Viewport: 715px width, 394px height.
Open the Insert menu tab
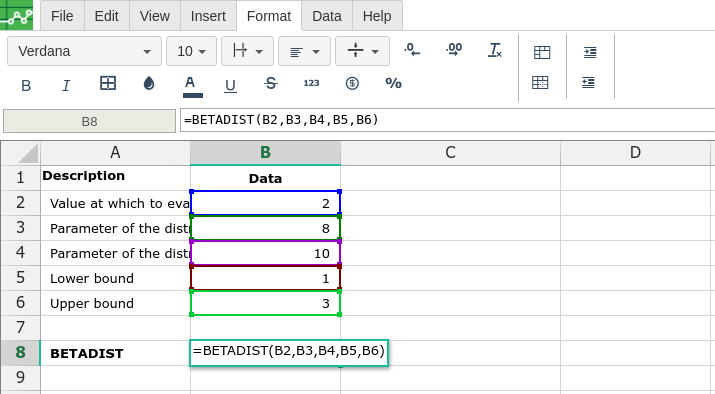pos(208,16)
